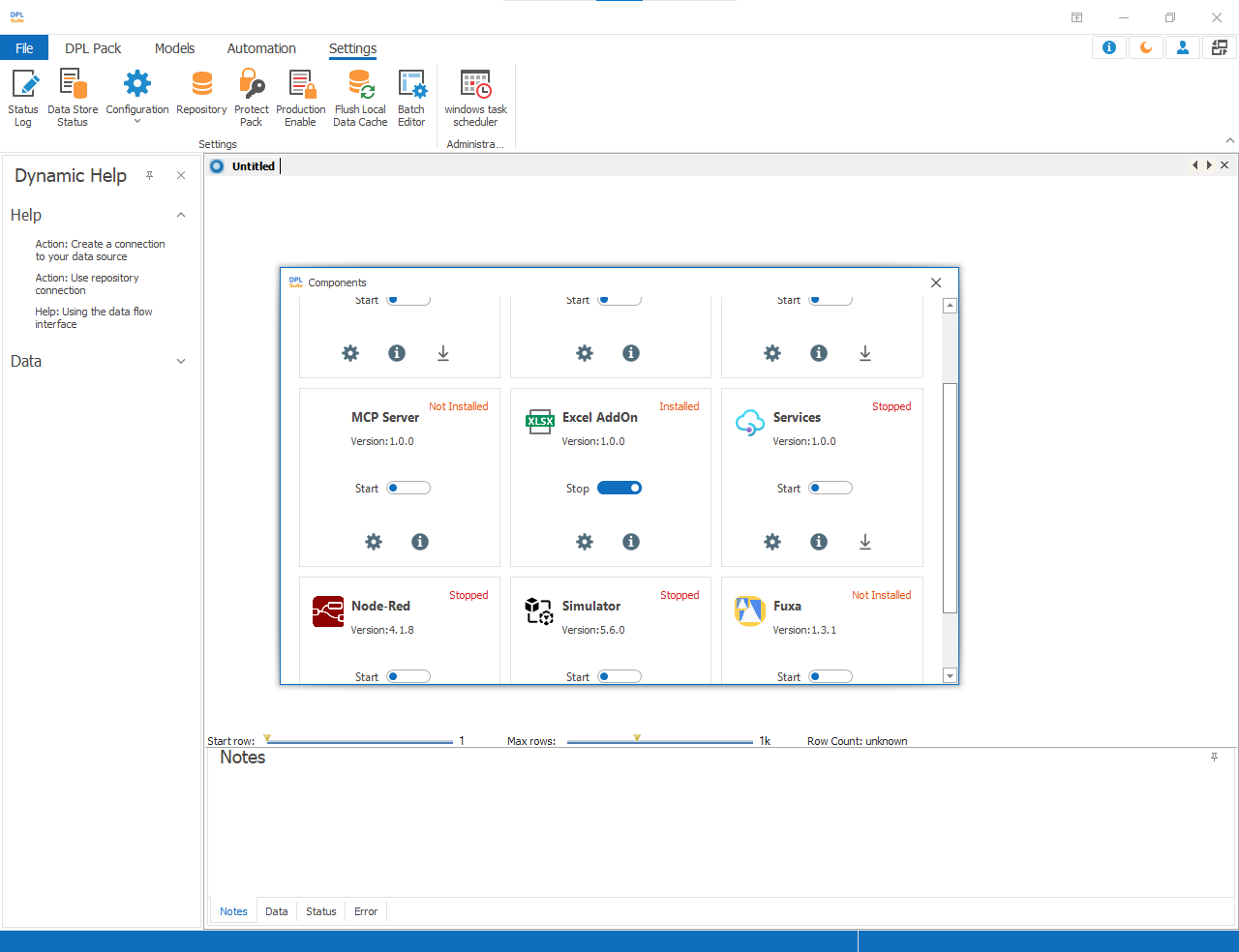Viewport: 1239px width, 952px height.
Task: Toggle the Fuxa Start switch
Action: [831, 677]
